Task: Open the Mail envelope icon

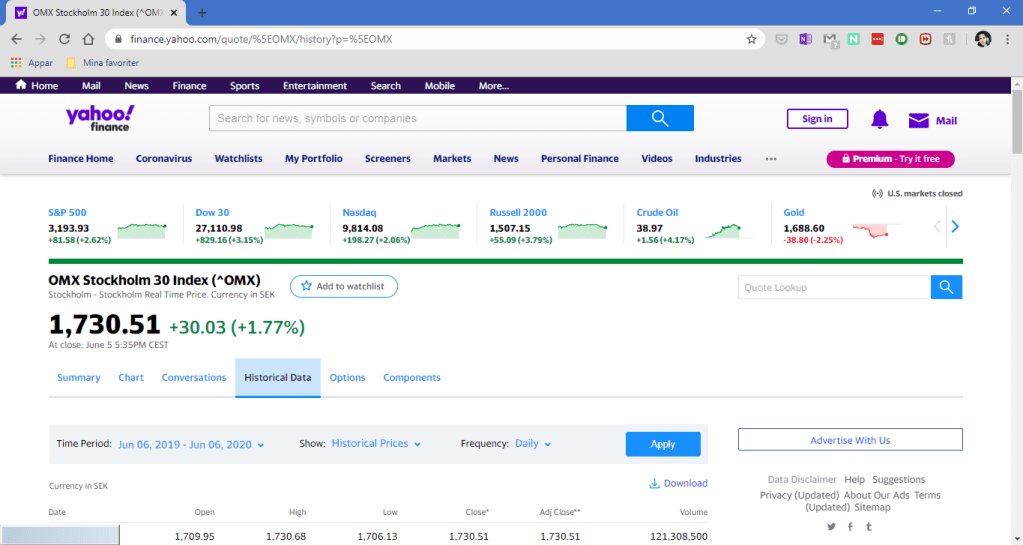Action: pos(918,121)
